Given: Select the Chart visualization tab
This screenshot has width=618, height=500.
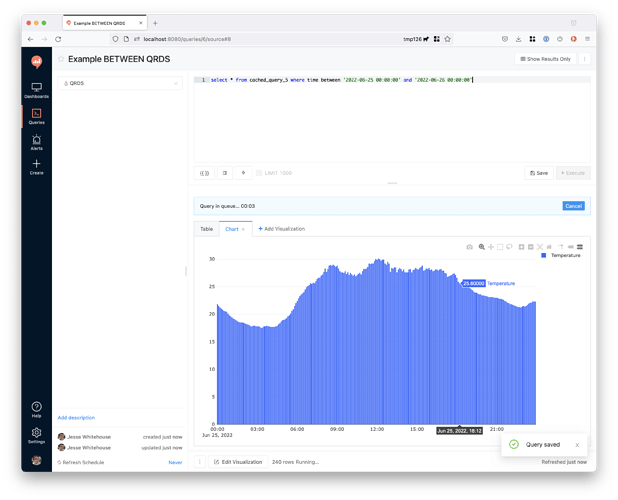Looking at the screenshot, I should 232,229.
